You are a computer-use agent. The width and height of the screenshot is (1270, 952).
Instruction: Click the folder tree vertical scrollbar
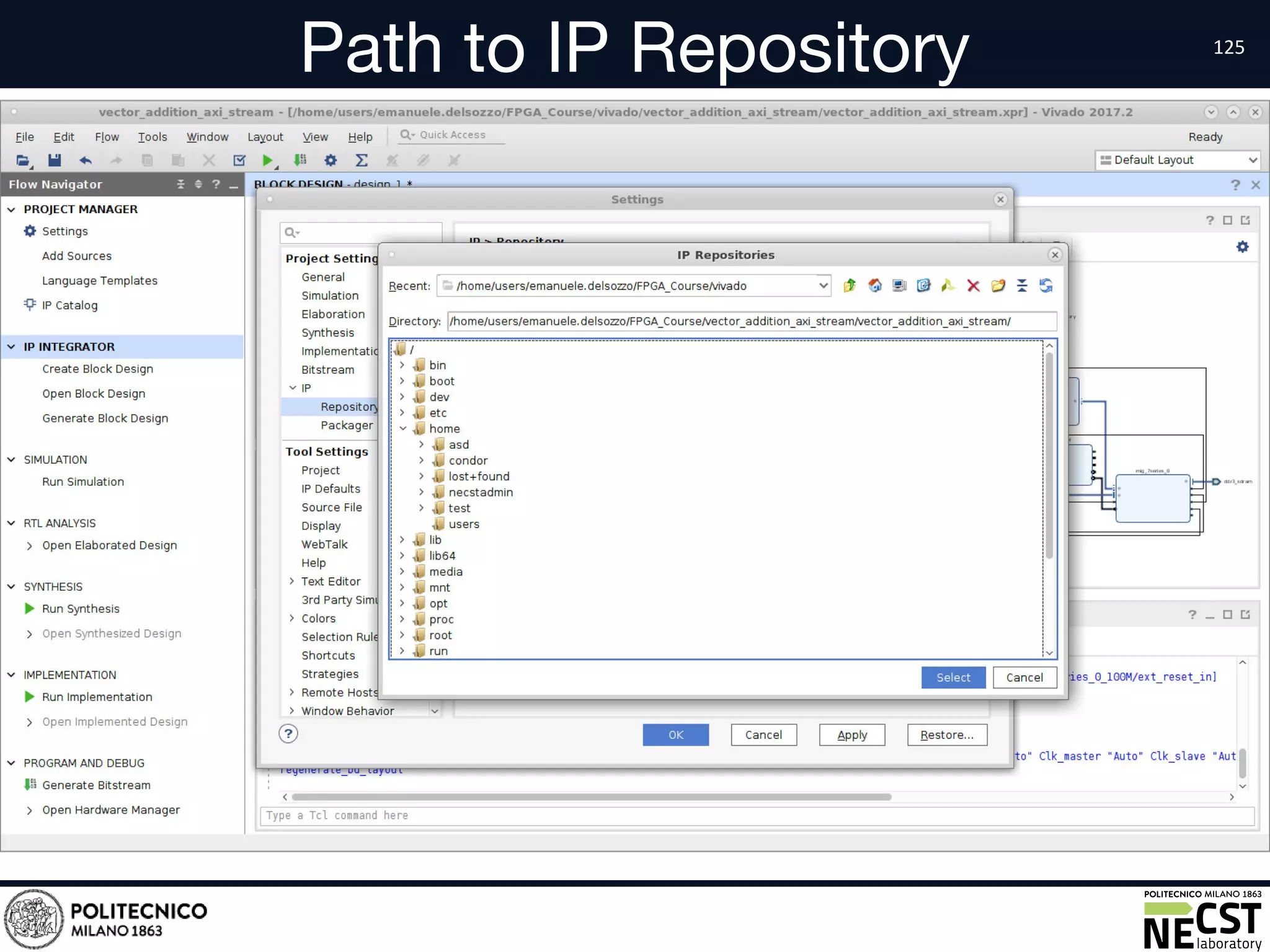[1049, 456]
